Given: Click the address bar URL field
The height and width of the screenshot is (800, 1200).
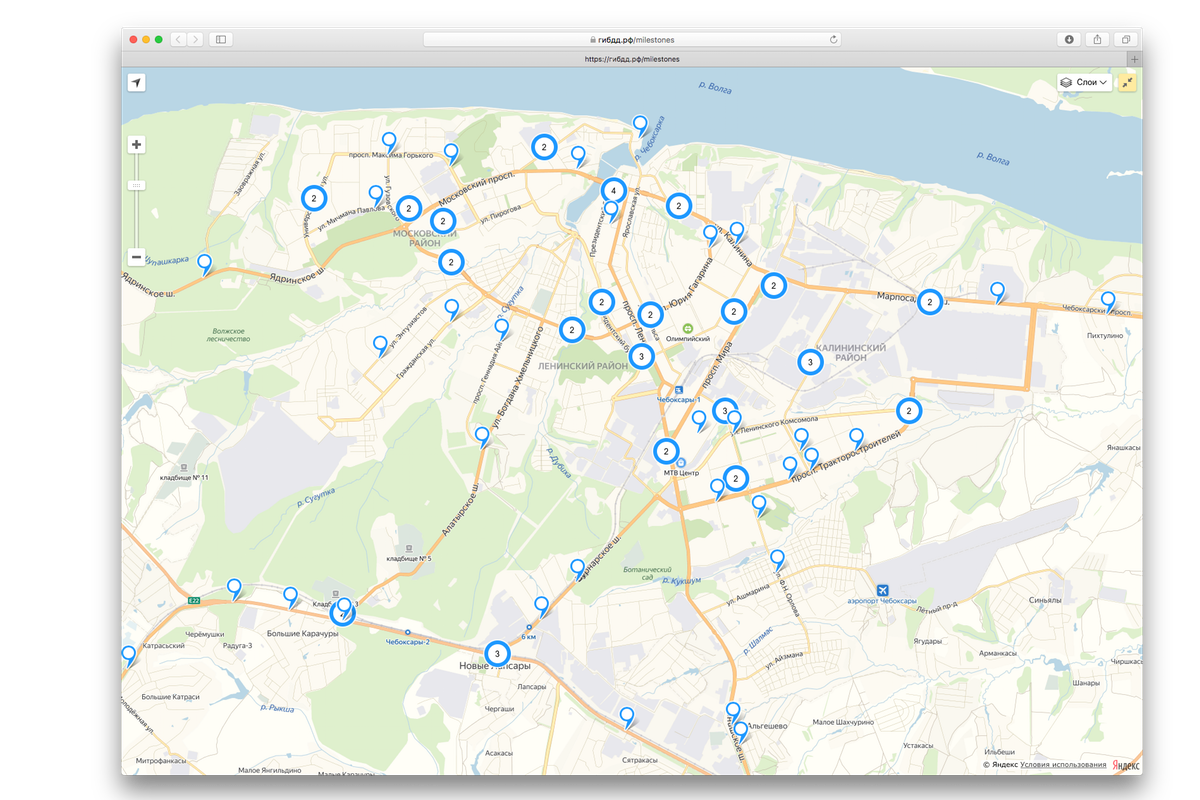Looking at the screenshot, I should pyautogui.click(x=632, y=39).
